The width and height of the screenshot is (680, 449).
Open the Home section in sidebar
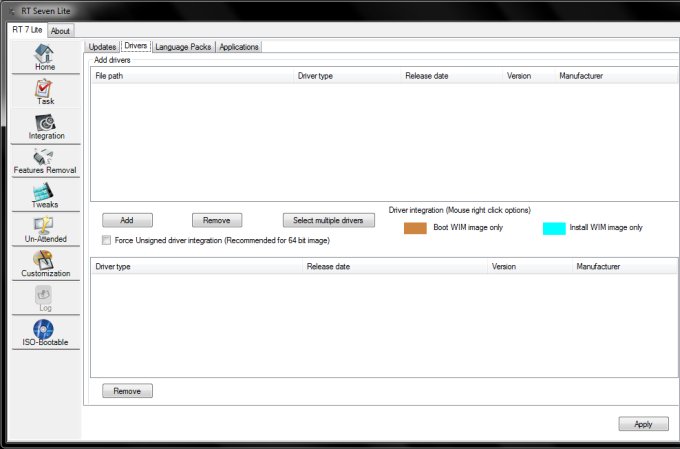[45, 58]
